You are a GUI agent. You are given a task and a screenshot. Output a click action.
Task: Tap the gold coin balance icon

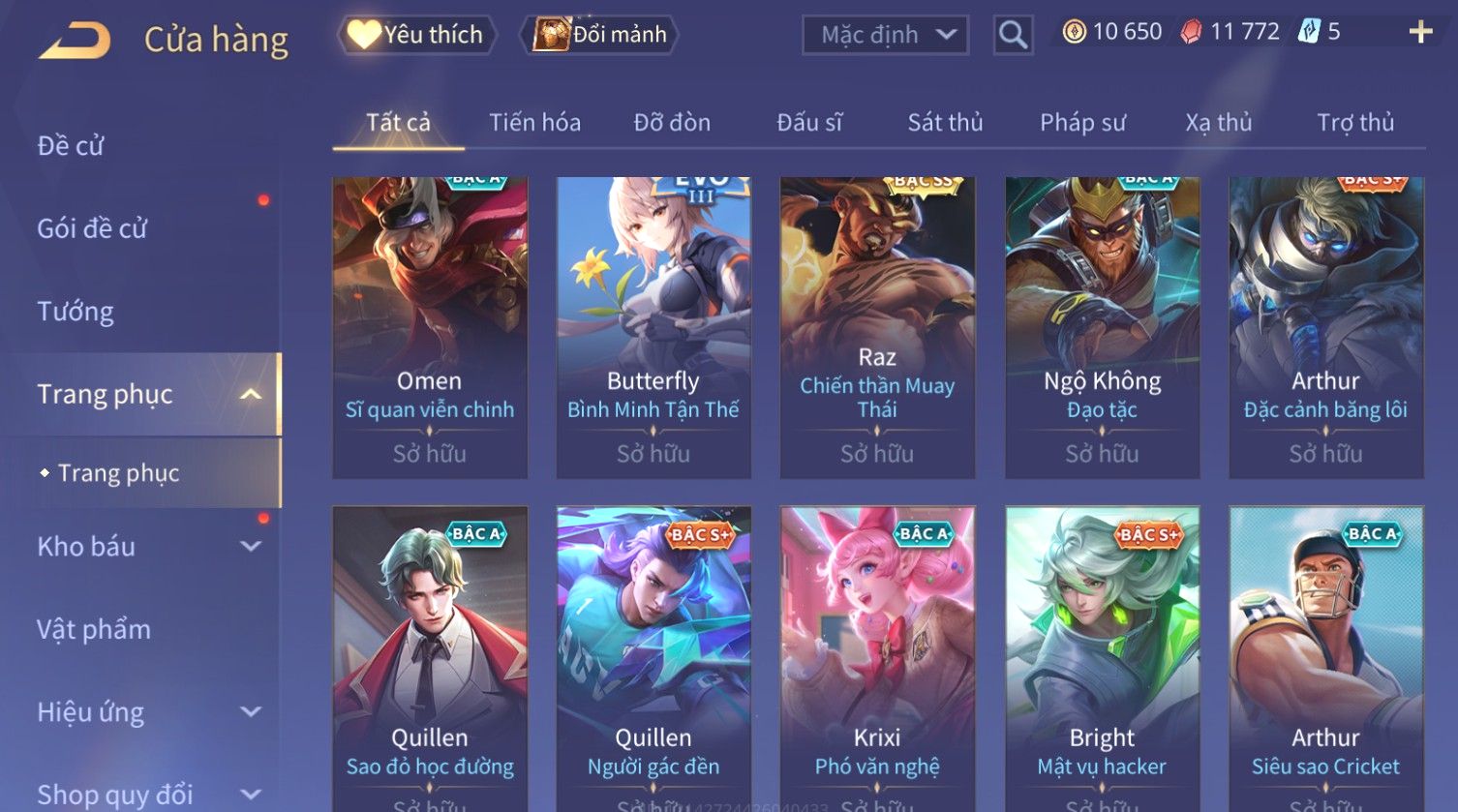1074,32
